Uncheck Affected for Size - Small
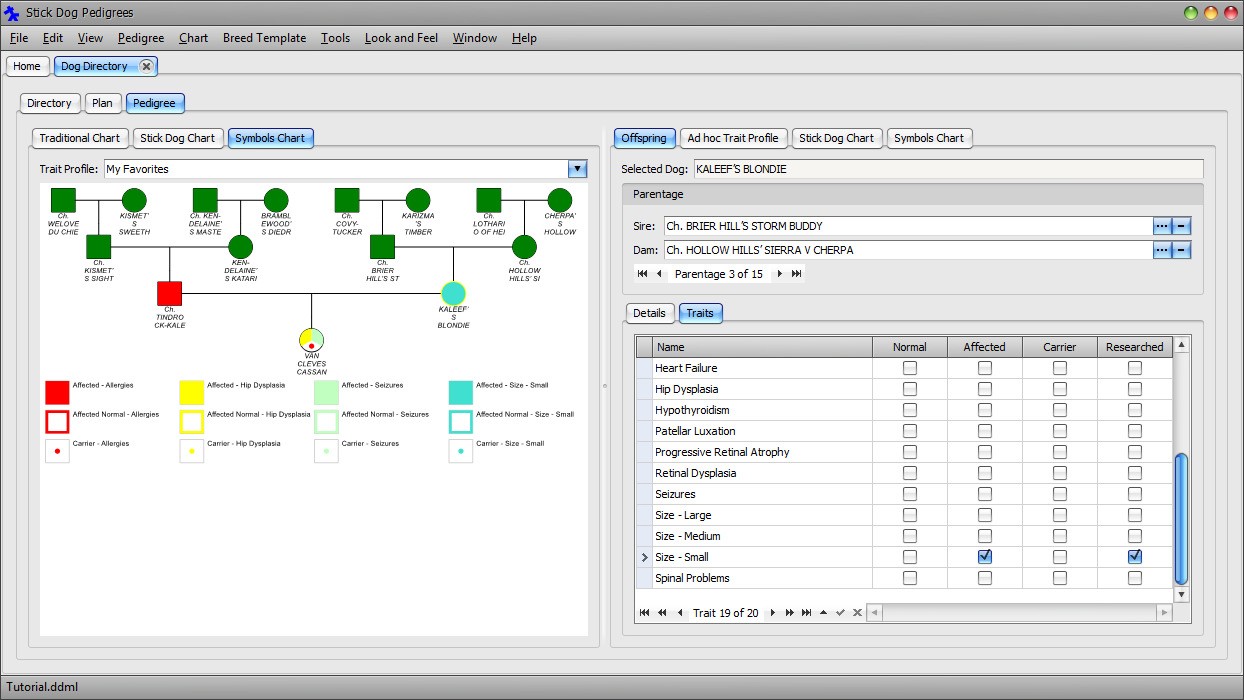The image size is (1244, 700). 984,557
